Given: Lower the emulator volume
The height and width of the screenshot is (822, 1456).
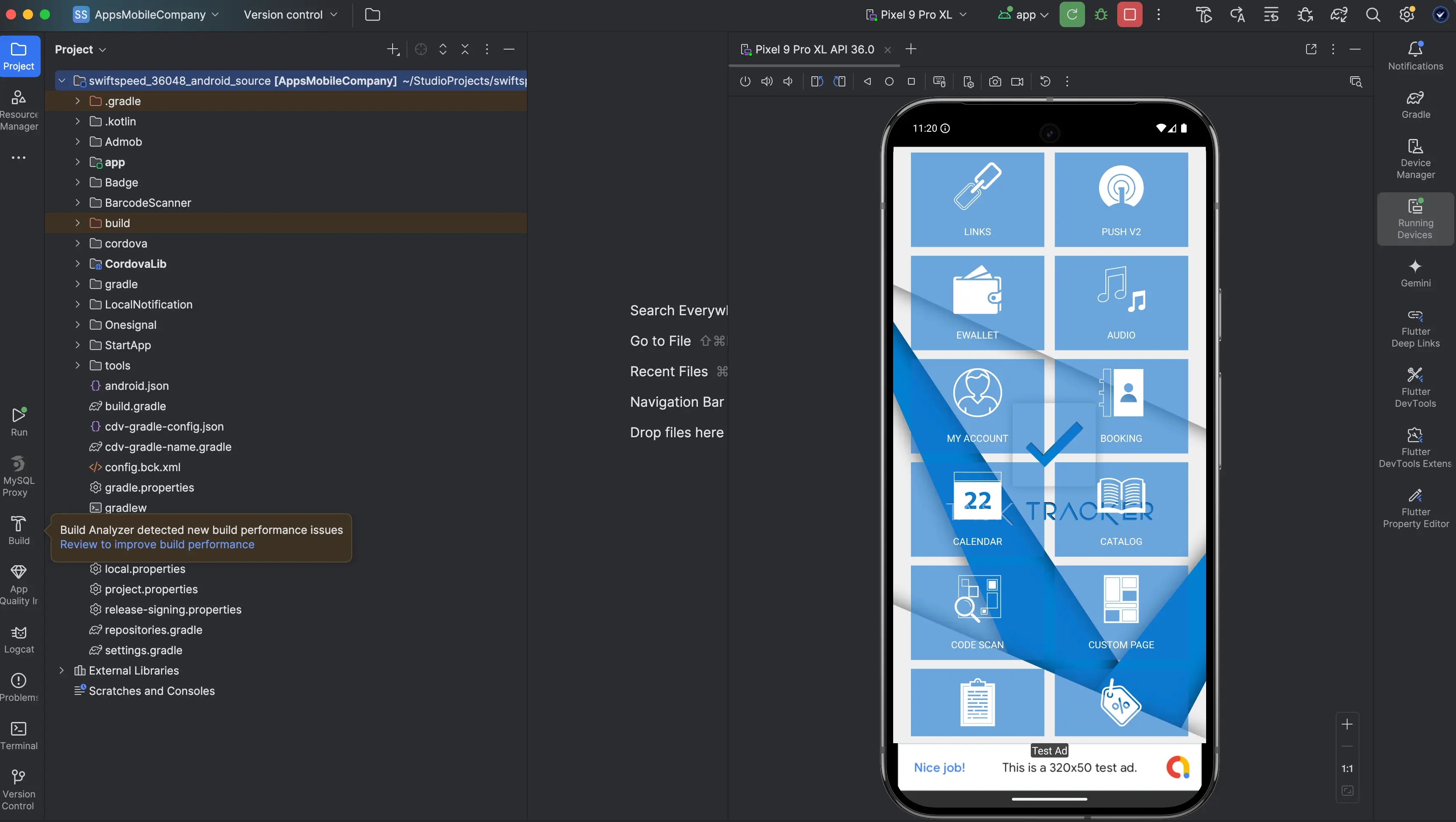Looking at the screenshot, I should pos(788,81).
